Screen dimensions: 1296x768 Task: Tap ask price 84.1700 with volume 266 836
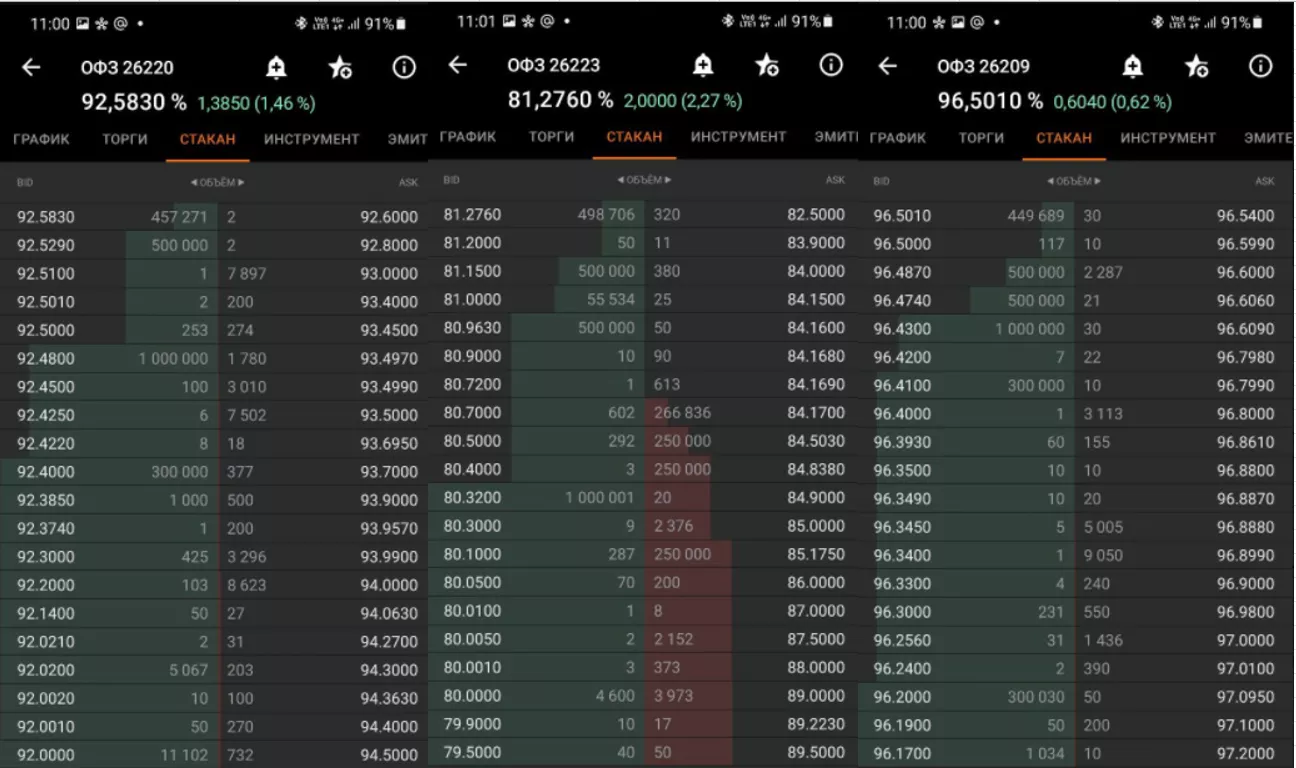point(816,412)
